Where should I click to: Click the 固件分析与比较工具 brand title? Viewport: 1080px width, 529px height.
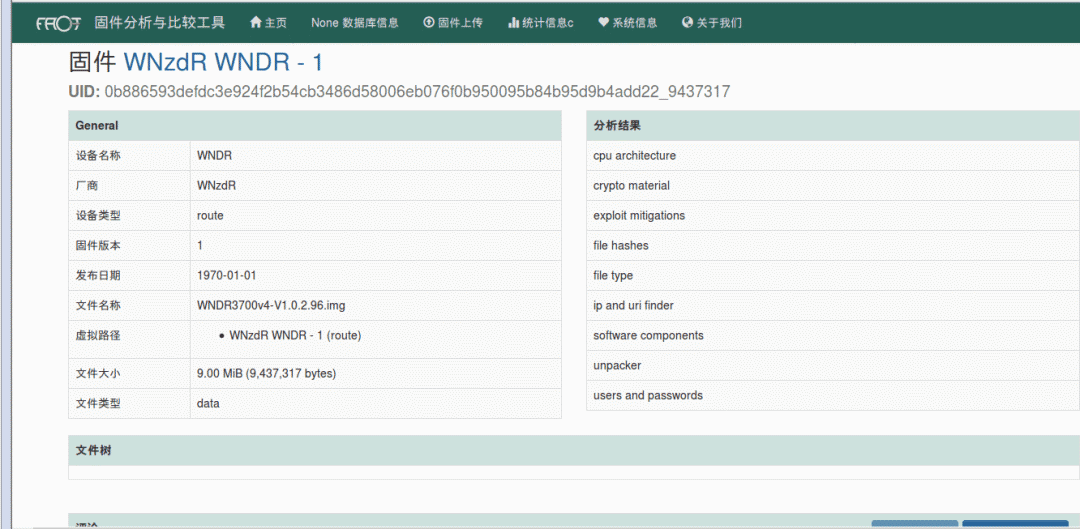tap(160, 23)
